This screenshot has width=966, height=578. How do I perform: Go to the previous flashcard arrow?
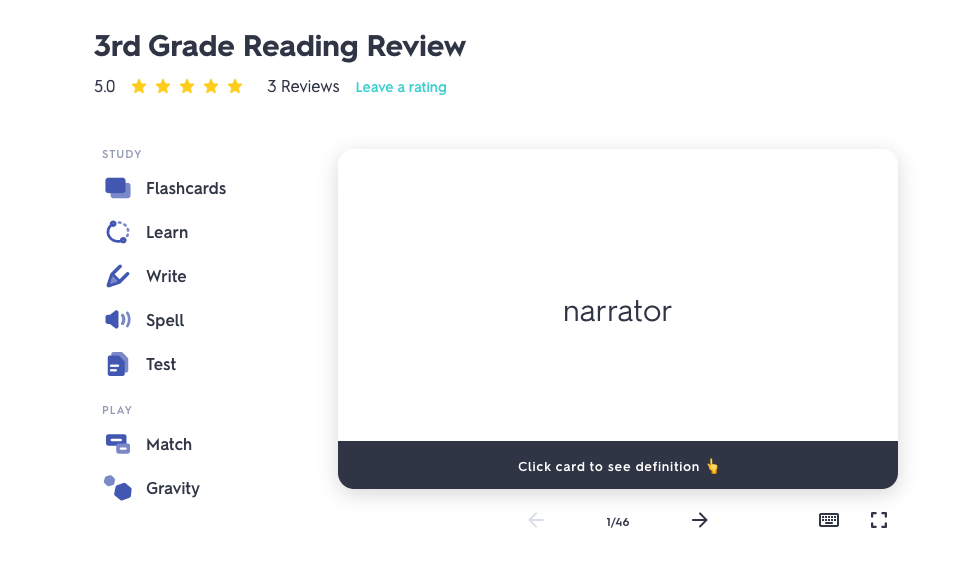coord(536,520)
